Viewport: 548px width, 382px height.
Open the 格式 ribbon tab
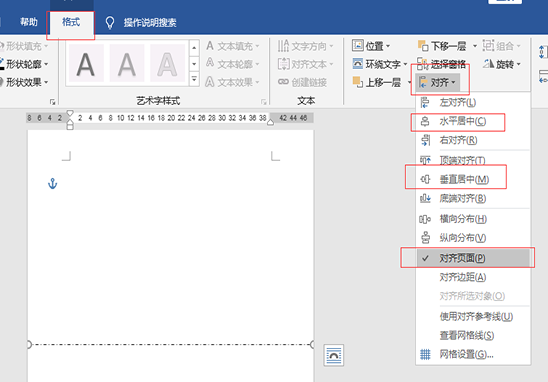click(71, 22)
